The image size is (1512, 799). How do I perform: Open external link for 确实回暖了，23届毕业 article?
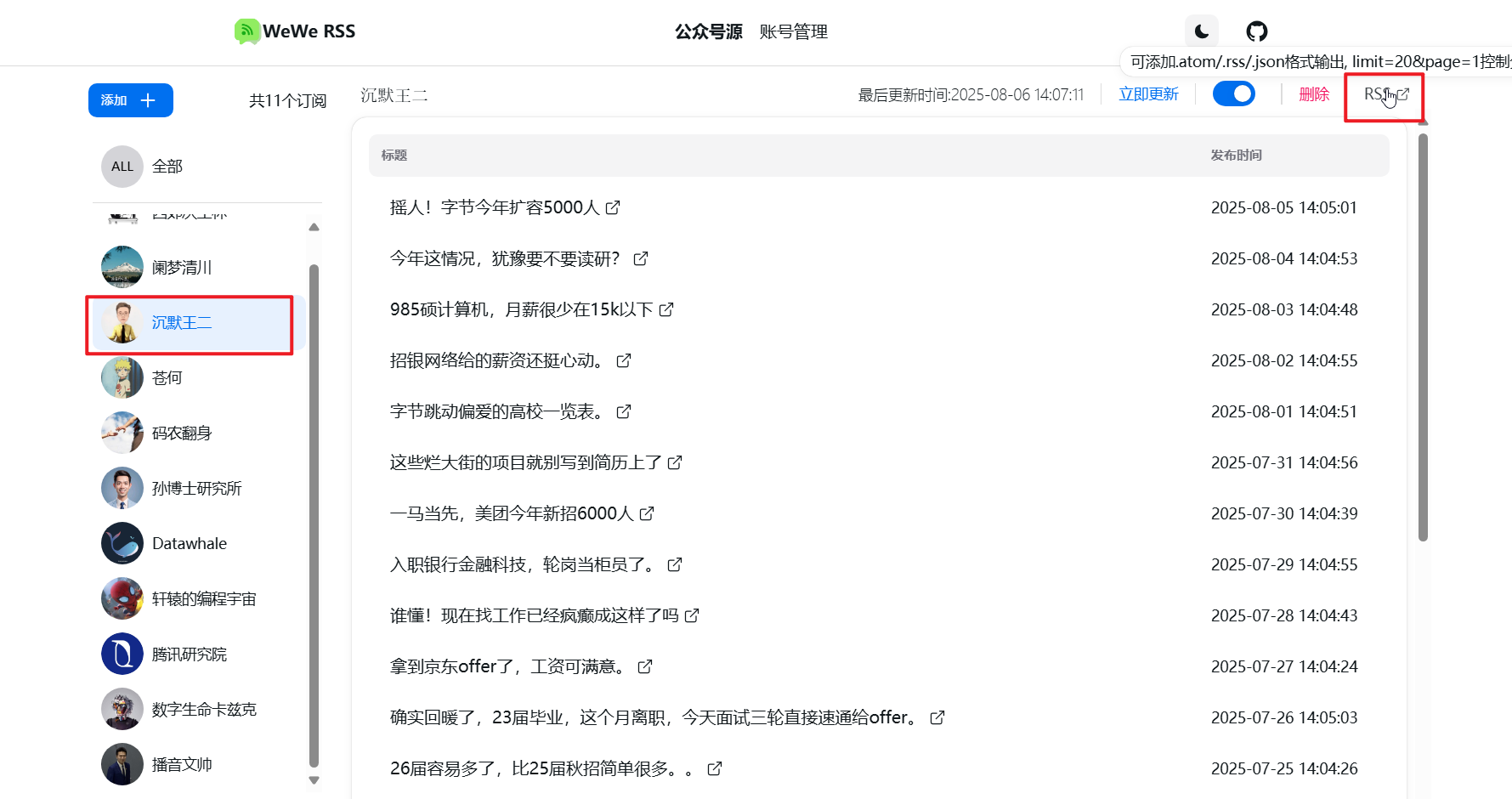pos(937,717)
